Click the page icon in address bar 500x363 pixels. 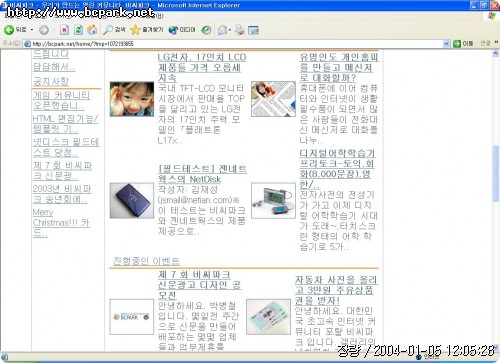(28, 44)
